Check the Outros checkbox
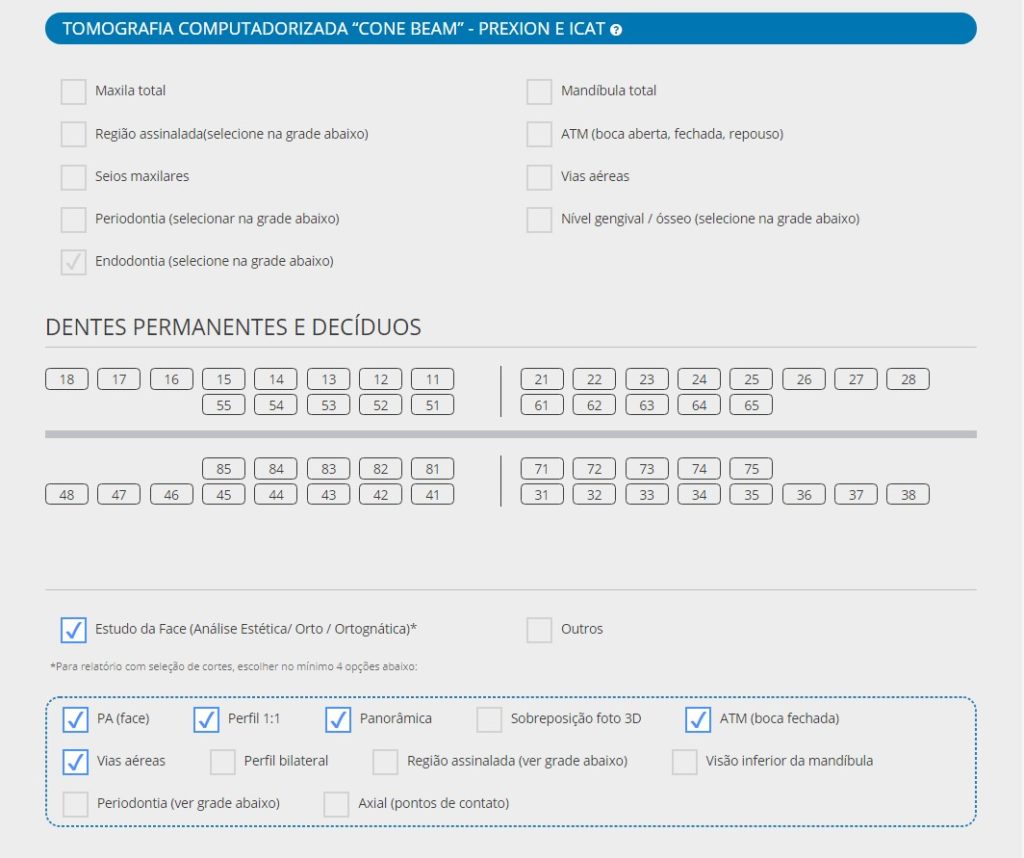Screen dimensions: 1024x858 click(x=539, y=629)
